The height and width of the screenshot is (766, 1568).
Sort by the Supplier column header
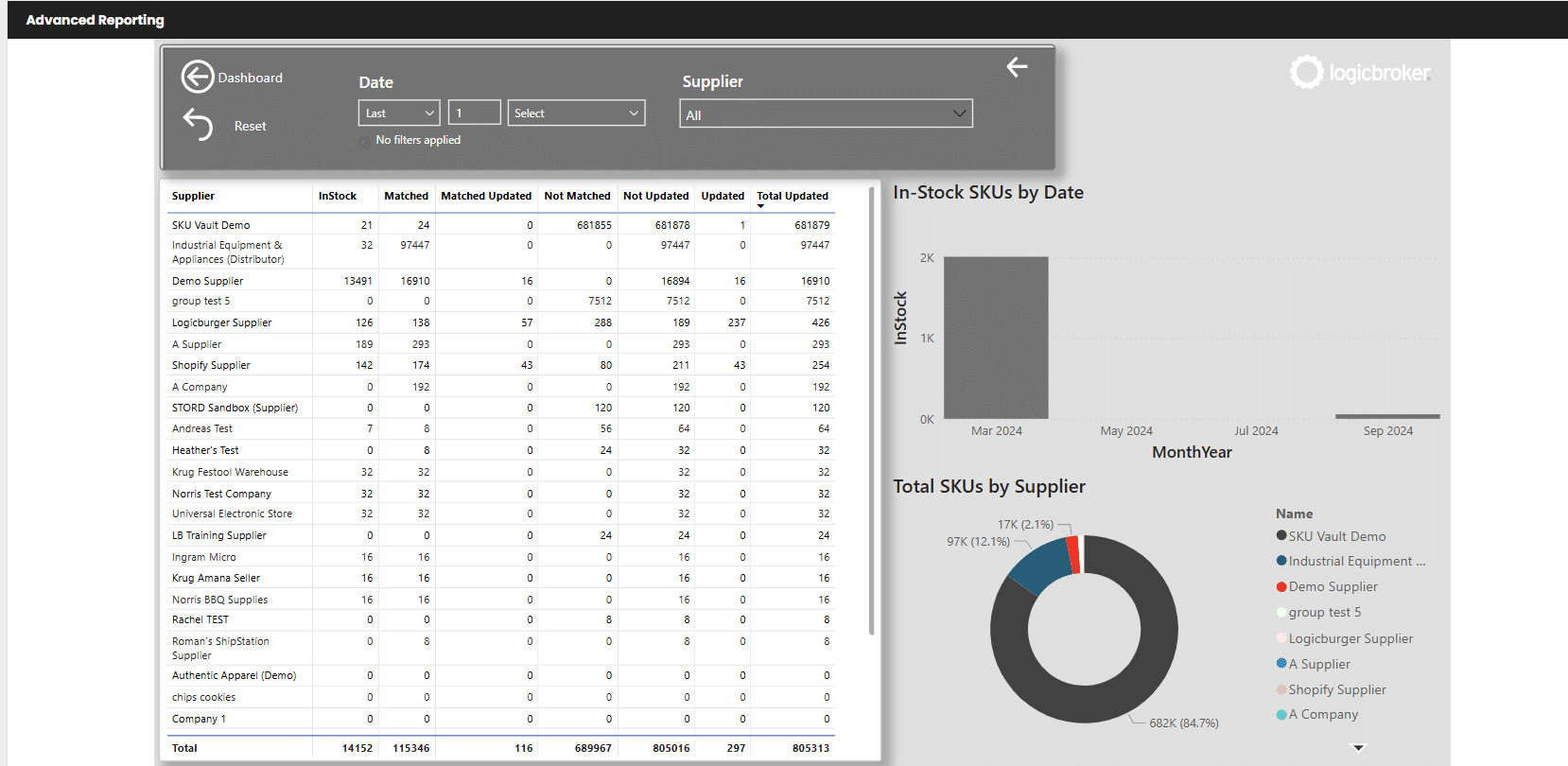click(193, 196)
